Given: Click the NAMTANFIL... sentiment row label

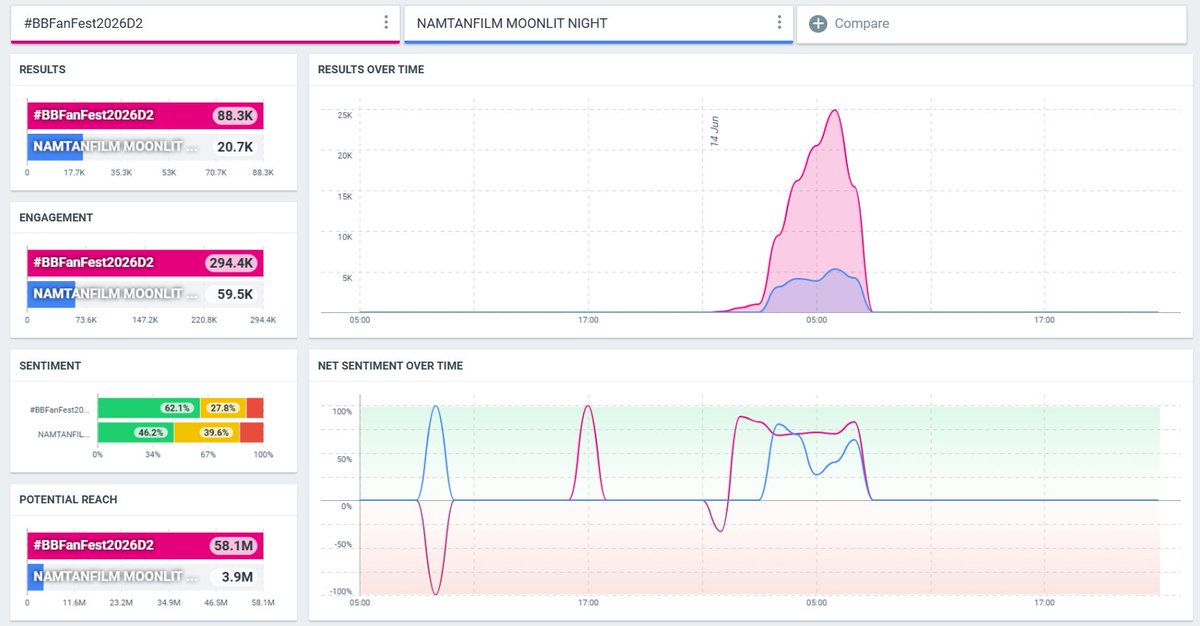Looking at the screenshot, I should [x=64, y=434].
